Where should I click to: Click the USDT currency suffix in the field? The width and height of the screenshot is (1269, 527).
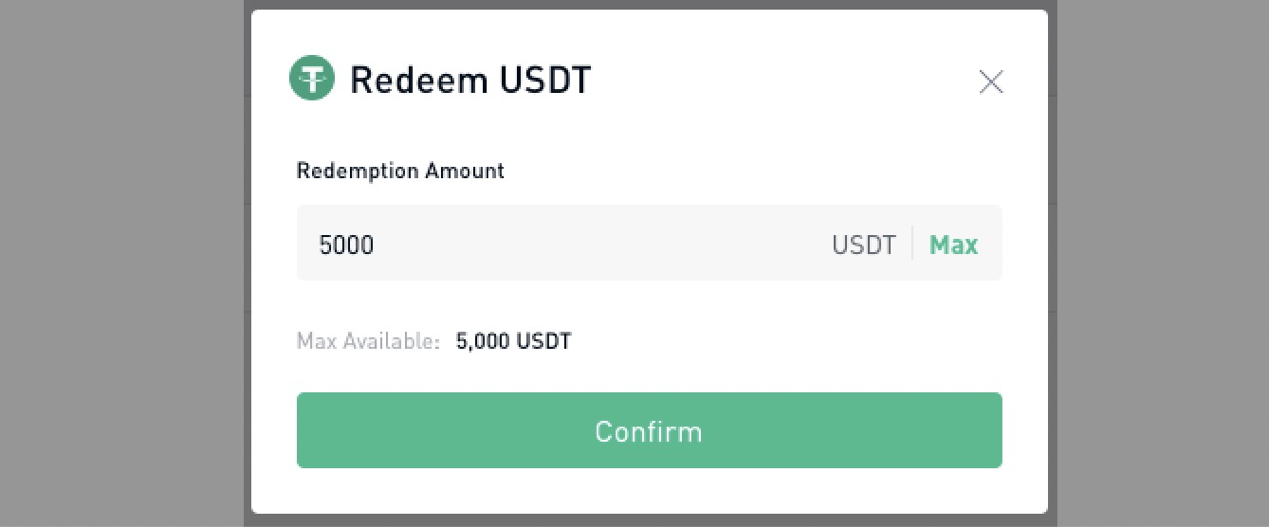[x=864, y=244]
